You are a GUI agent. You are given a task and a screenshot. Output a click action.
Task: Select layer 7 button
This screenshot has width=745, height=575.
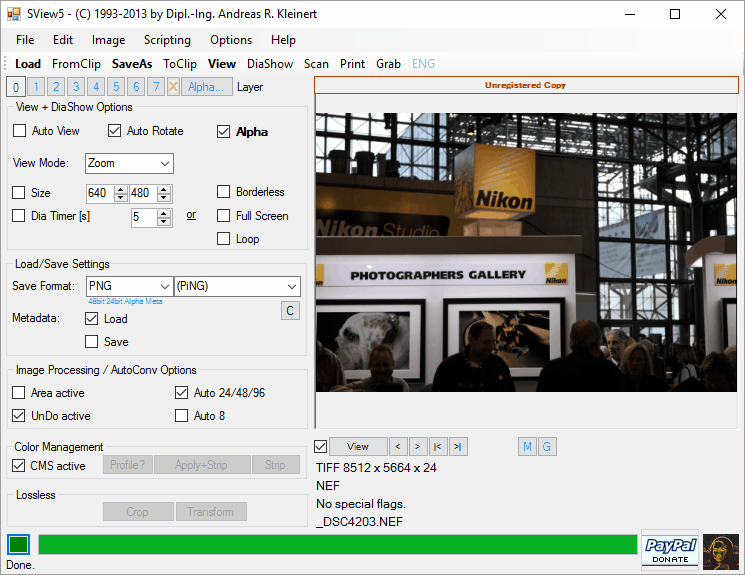coord(156,86)
